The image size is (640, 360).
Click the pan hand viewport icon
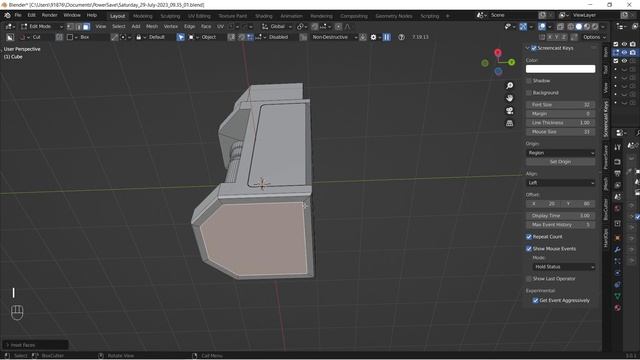coord(509,98)
